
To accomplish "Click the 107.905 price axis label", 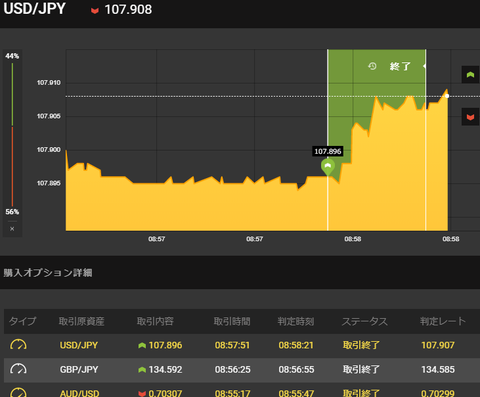I will (x=49, y=116).
